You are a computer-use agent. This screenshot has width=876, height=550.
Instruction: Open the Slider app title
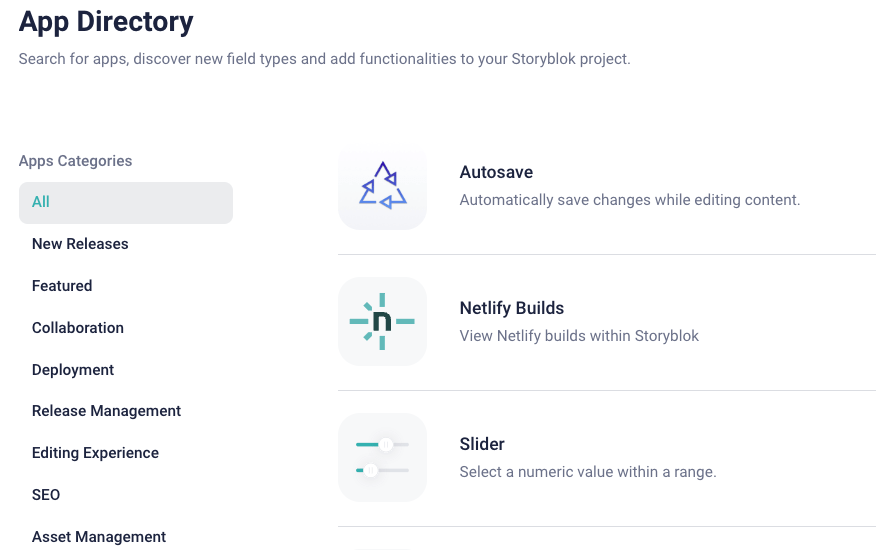click(482, 444)
